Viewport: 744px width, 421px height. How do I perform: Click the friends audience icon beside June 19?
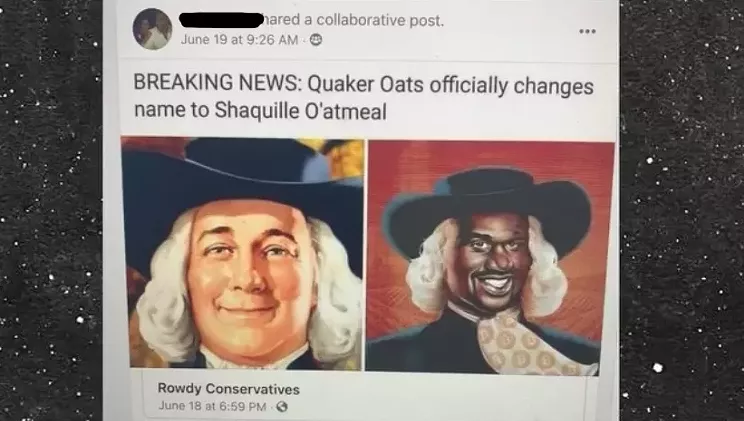coord(316,40)
